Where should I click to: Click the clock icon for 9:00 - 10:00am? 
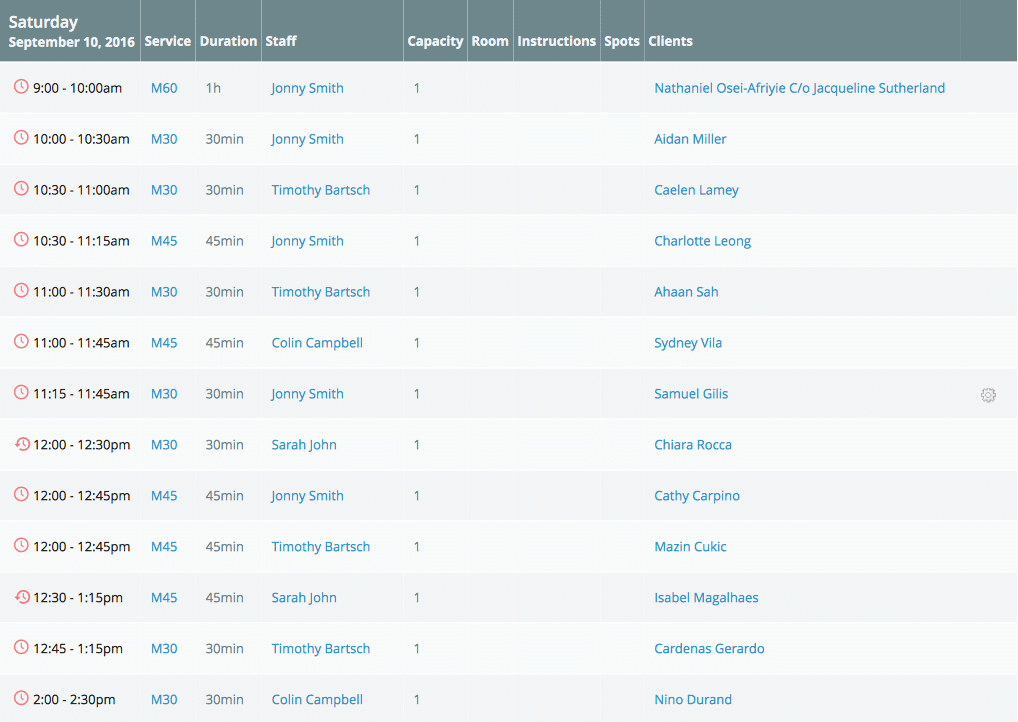(x=21, y=86)
